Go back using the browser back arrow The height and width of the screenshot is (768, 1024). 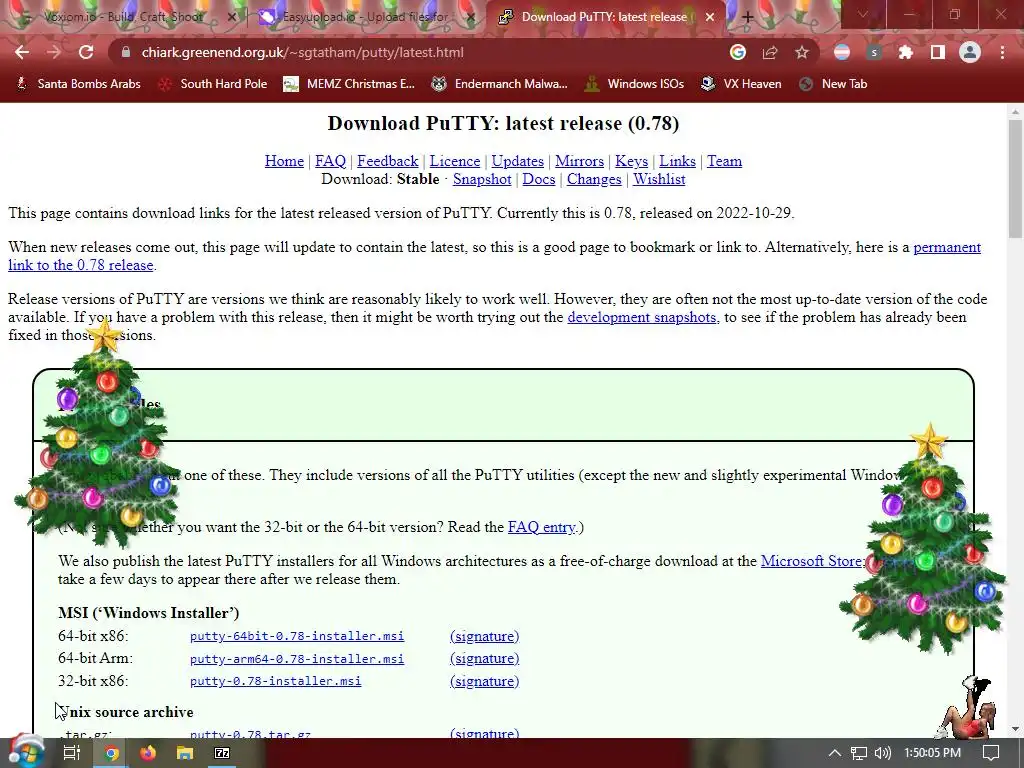(x=22, y=52)
